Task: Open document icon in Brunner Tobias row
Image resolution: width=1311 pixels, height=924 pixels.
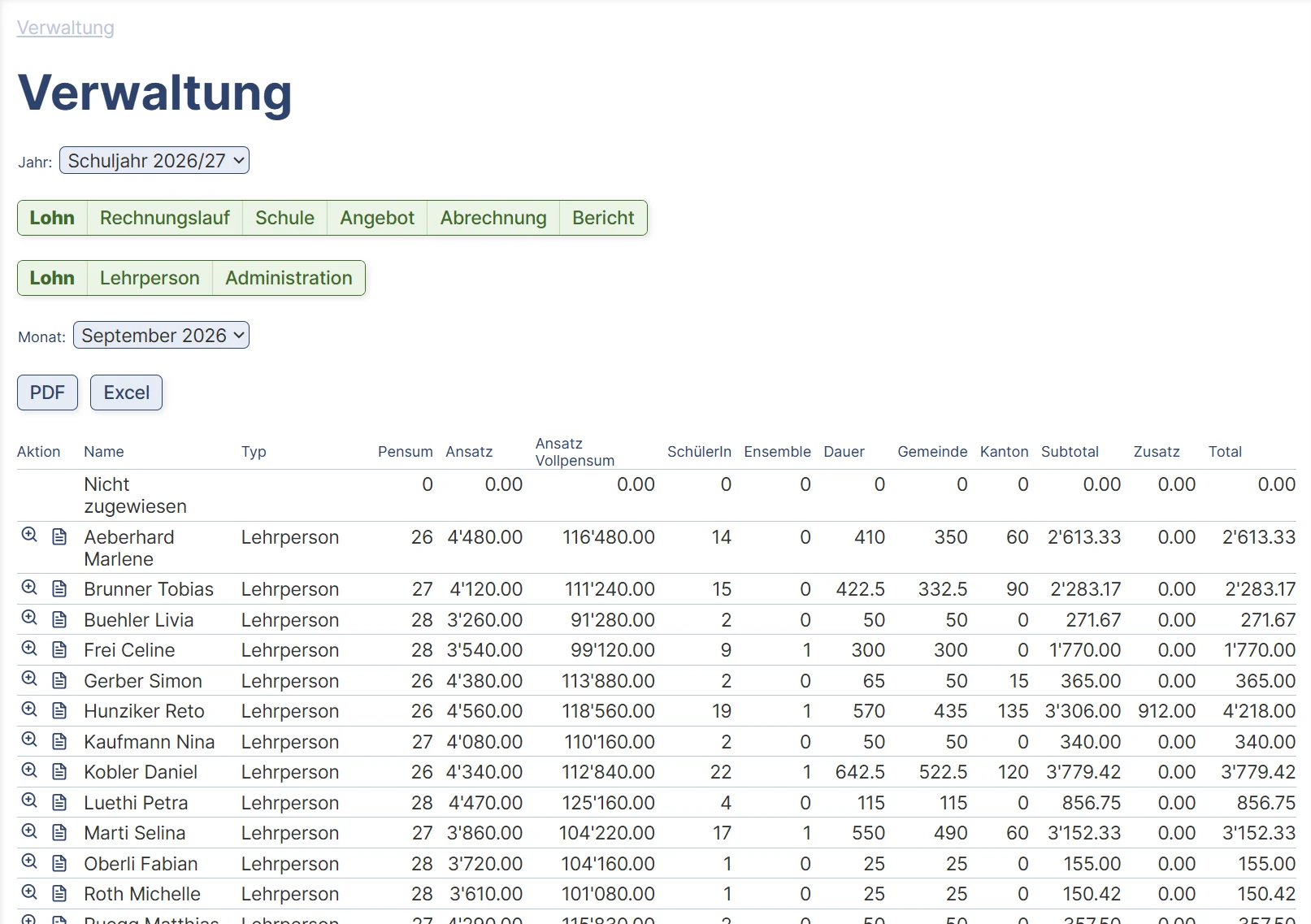Action: (59, 588)
